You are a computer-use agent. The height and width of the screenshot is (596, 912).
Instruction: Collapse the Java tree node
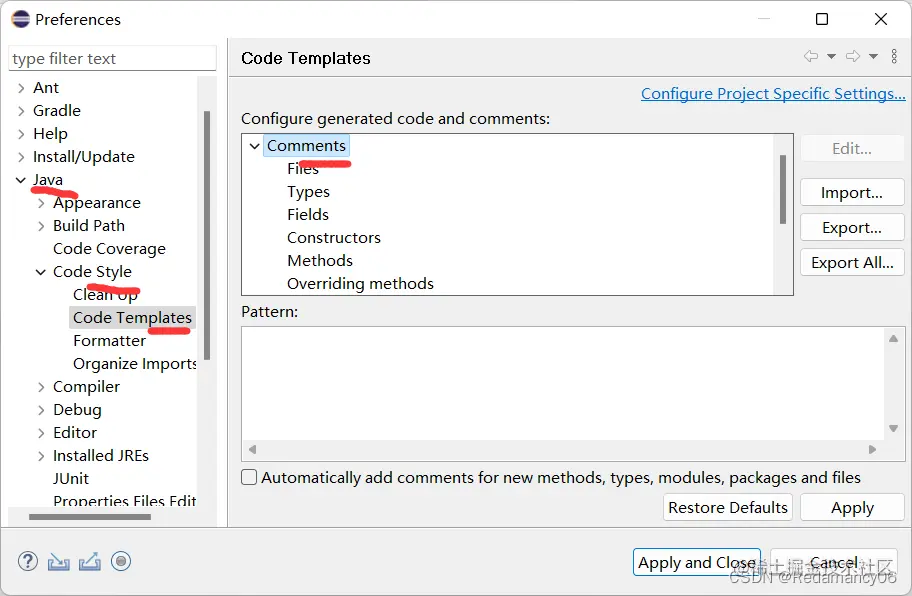click(x=21, y=180)
